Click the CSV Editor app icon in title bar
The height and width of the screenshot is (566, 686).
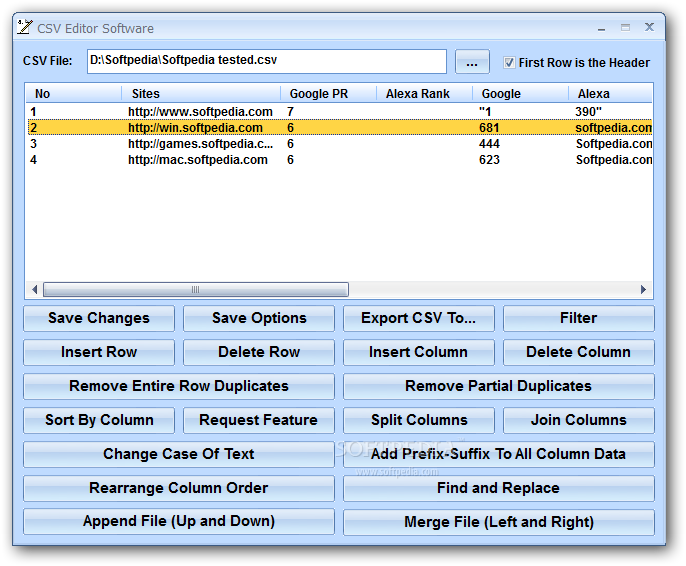[24, 27]
